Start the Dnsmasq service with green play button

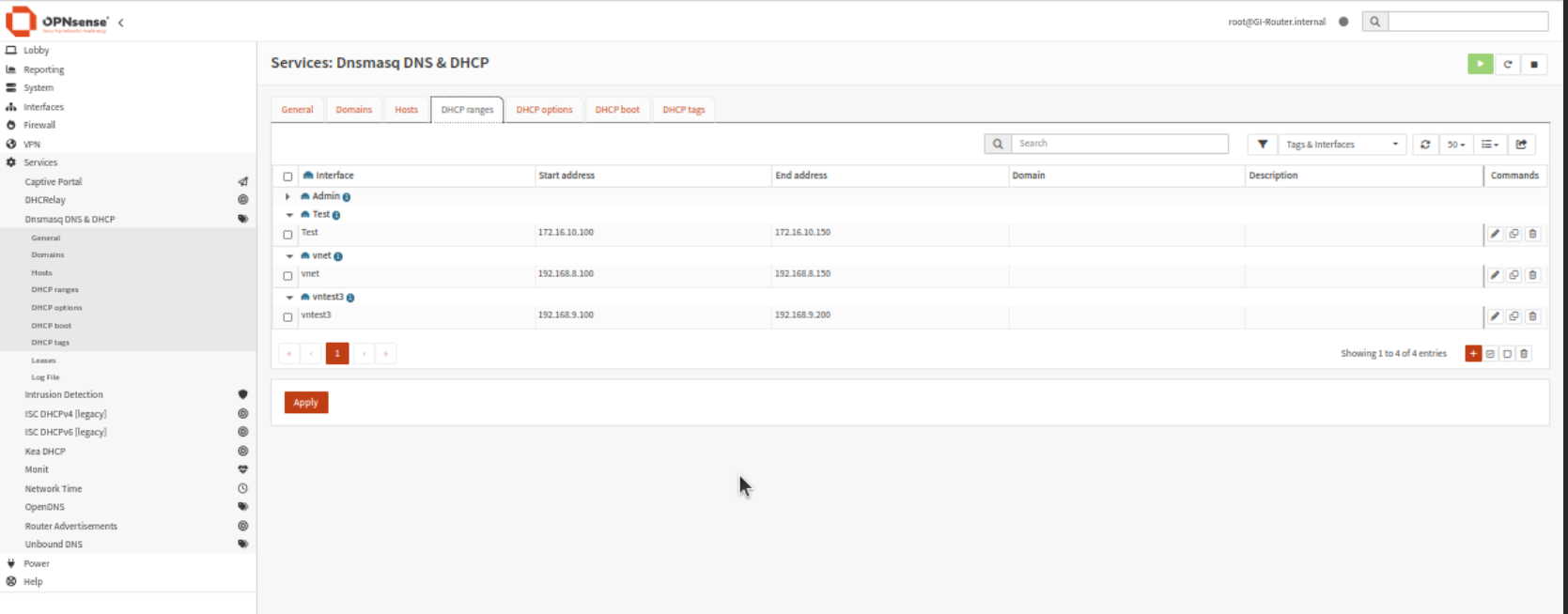1480,64
